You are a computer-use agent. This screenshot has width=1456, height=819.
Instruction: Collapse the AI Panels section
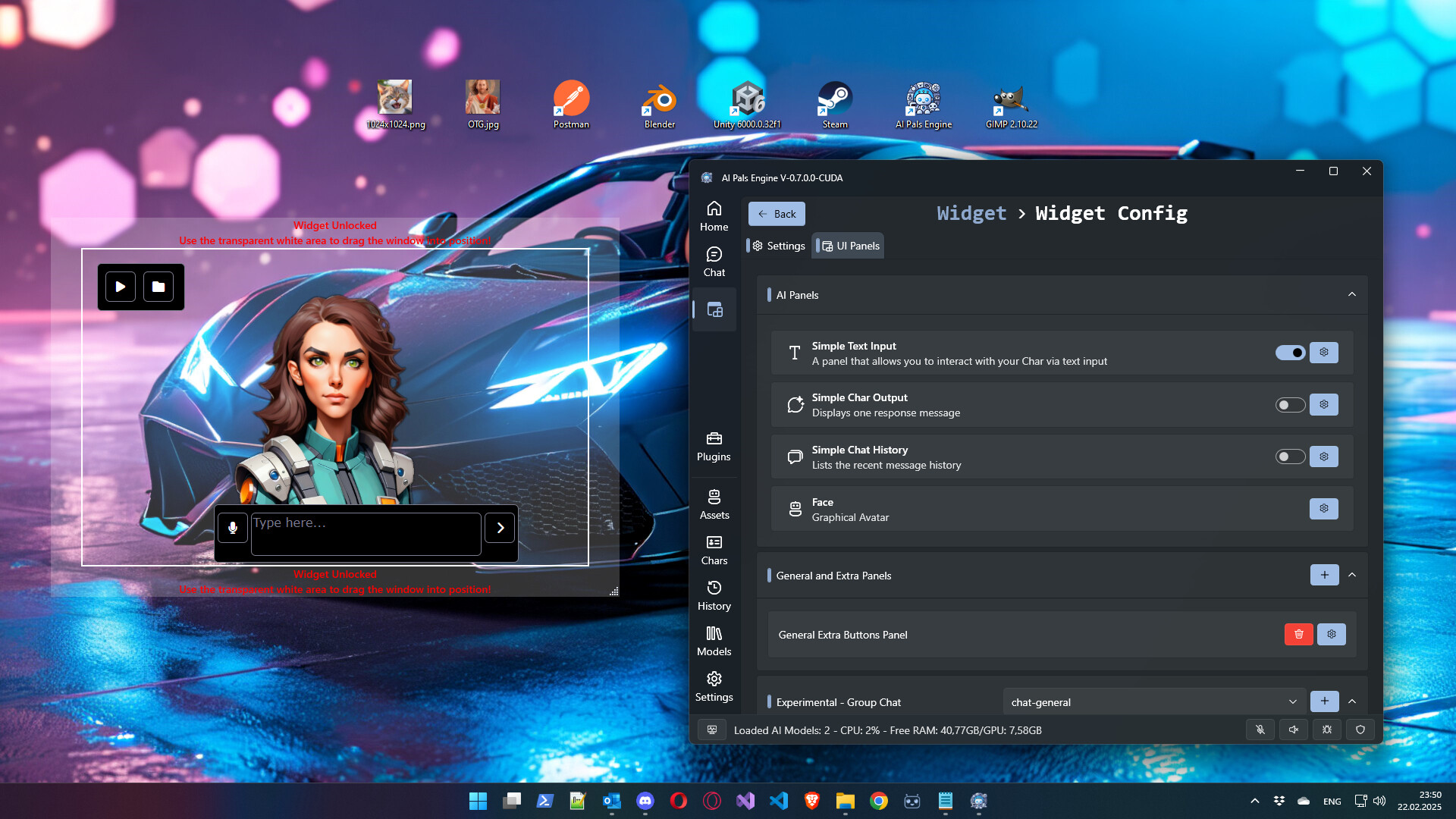[x=1353, y=294]
